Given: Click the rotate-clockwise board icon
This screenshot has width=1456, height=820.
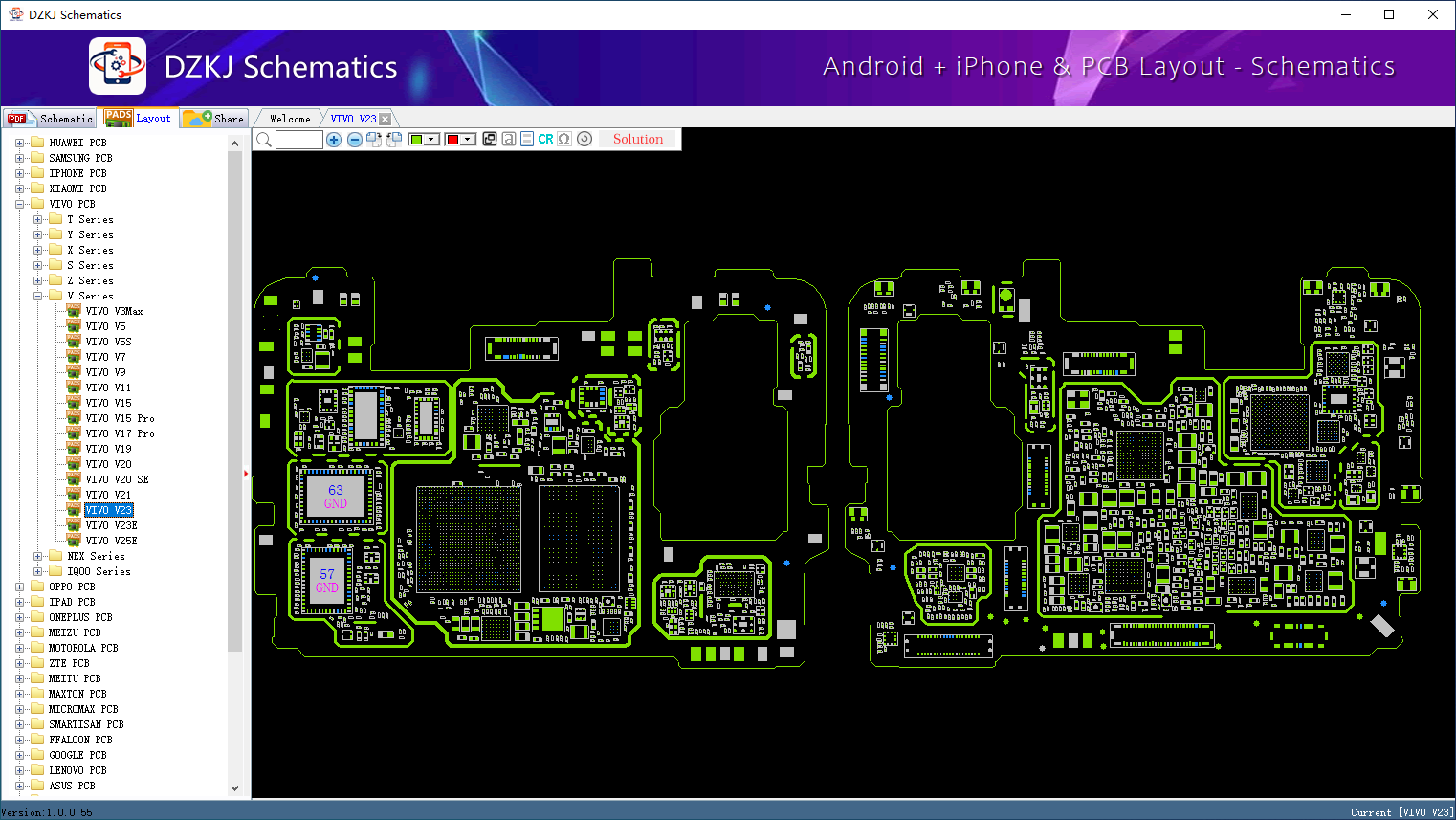Looking at the screenshot, I should 374,140.
